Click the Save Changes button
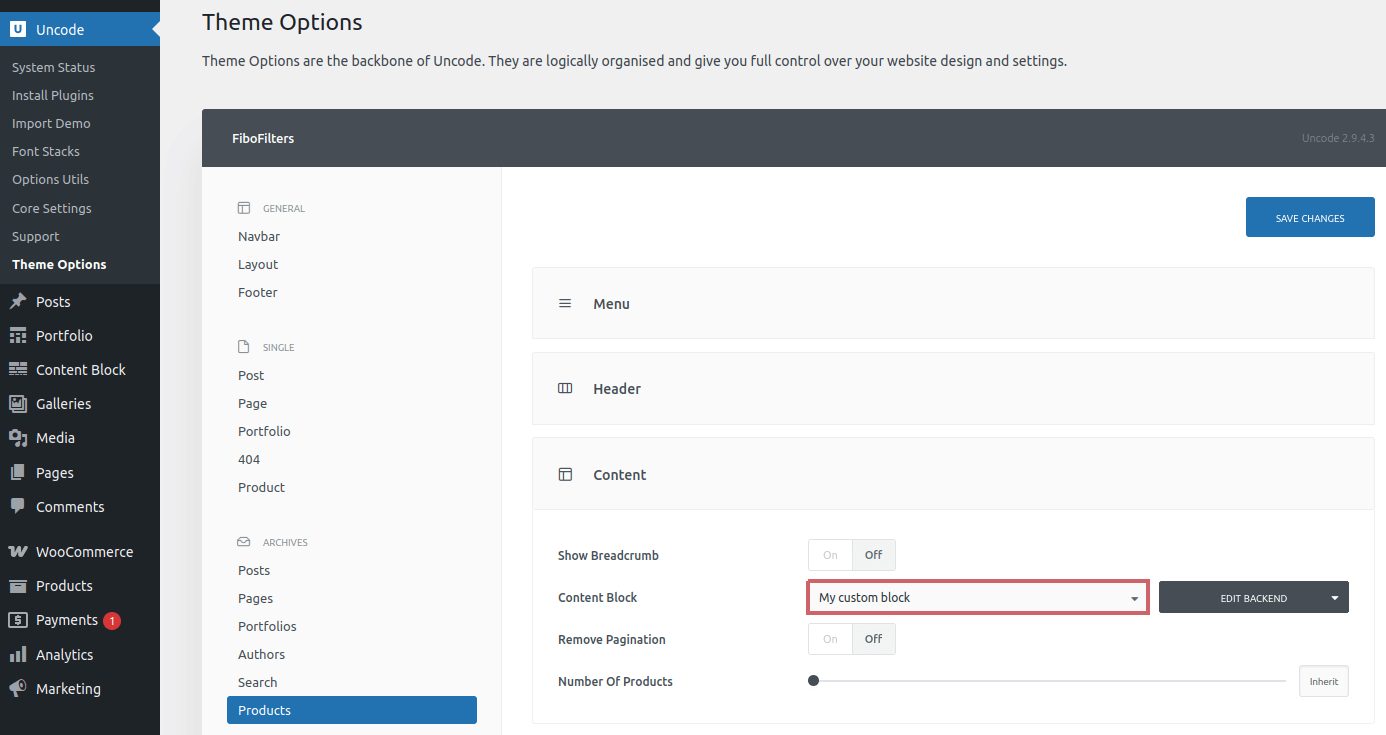 pyautogui.click(x=1310, y=217)
